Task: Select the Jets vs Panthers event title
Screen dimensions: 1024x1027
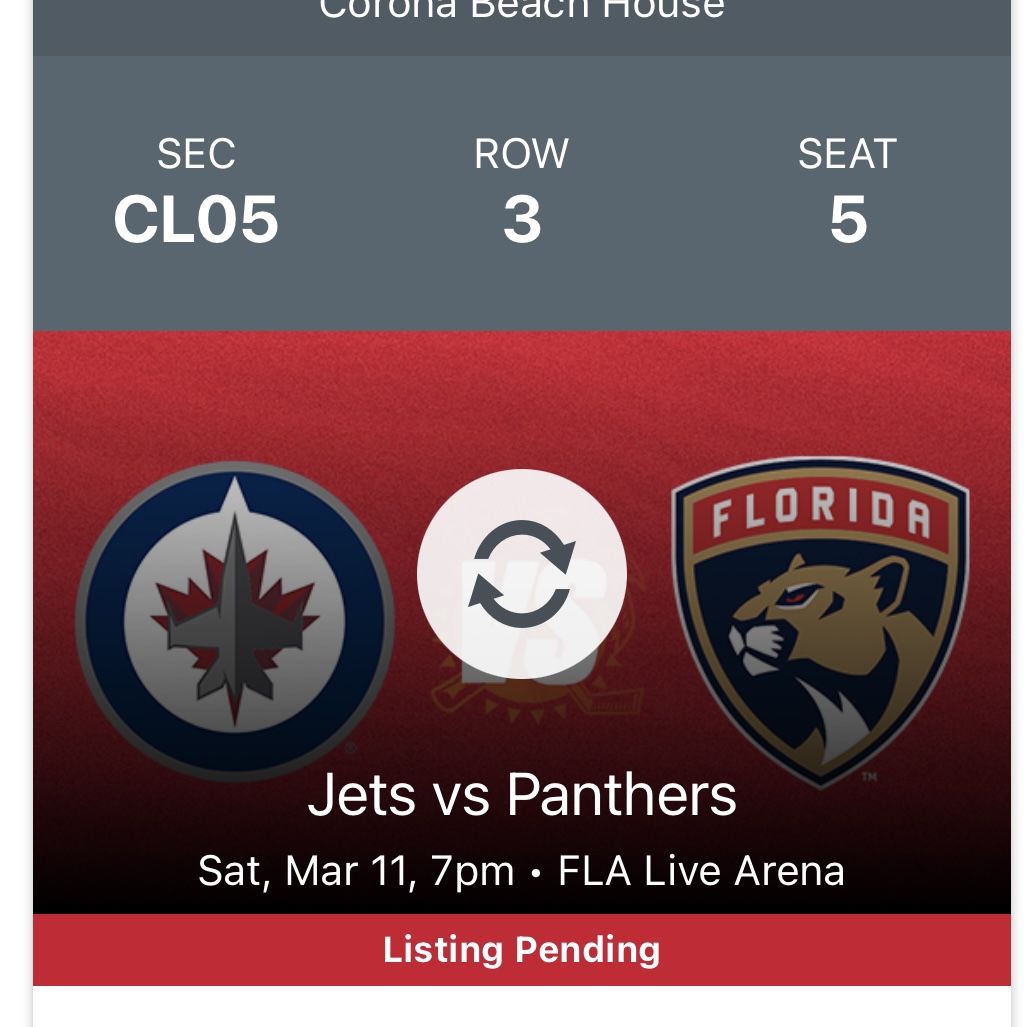Action: click(522, 795)
